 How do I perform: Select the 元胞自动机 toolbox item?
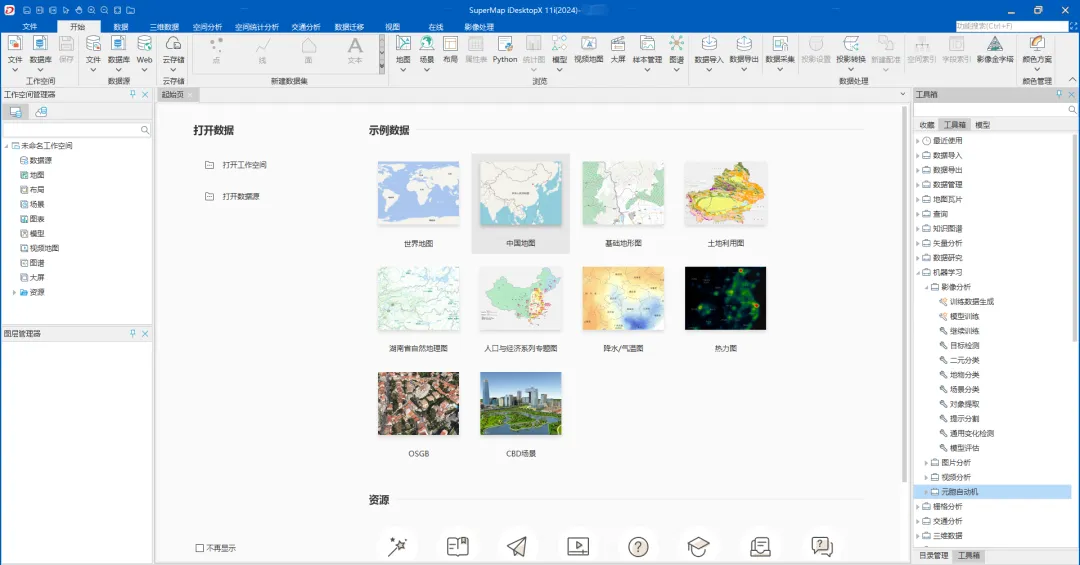(959, 492)
